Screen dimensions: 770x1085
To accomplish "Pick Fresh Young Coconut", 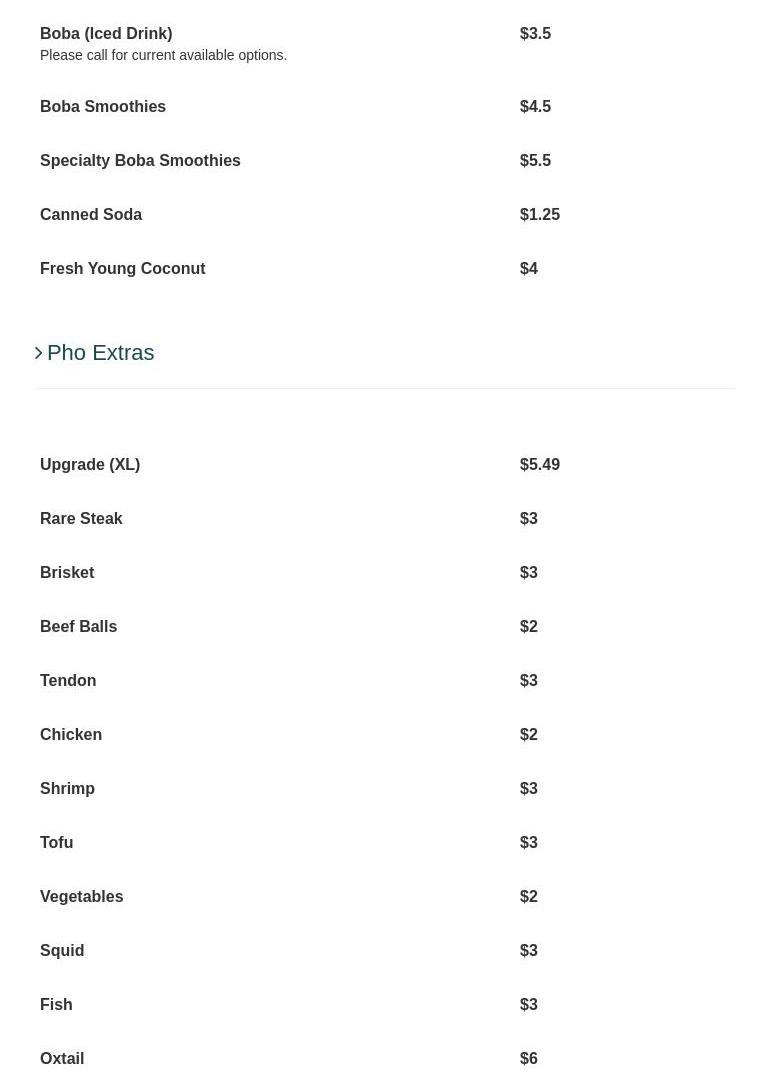I will coord(122,269).
